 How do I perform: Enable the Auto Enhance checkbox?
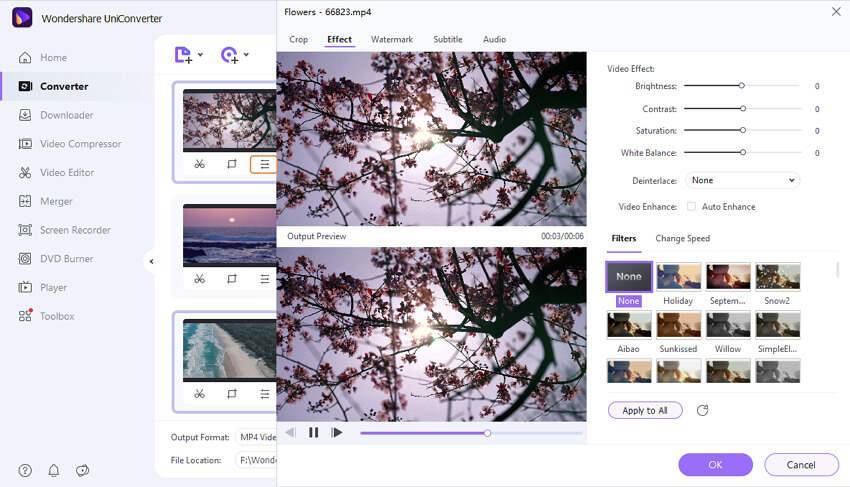tap(691, 207)
